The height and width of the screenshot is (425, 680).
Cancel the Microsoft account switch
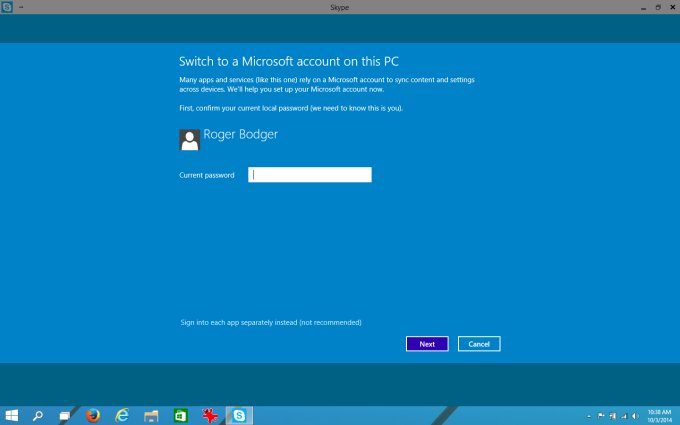(479, 344)
